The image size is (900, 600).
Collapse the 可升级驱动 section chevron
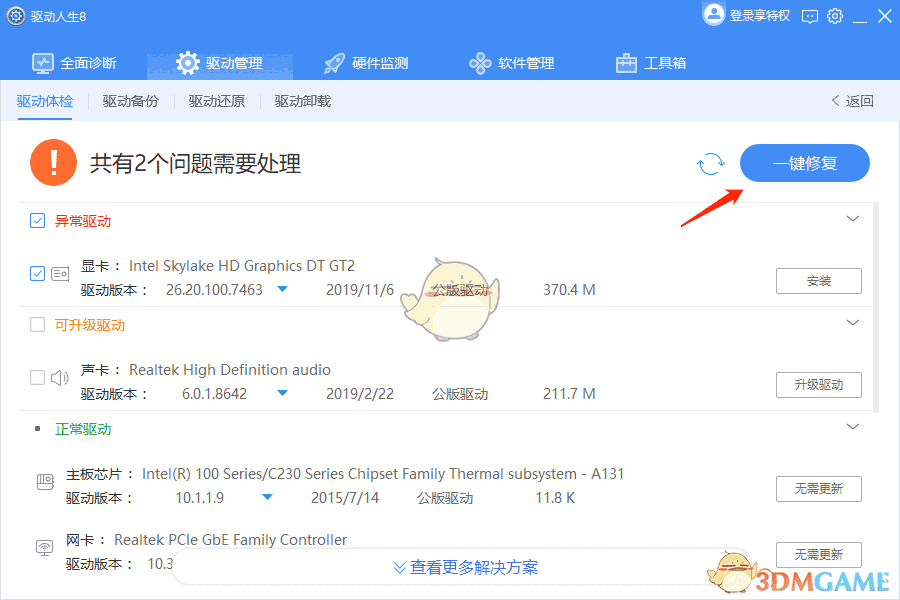click(853, 323)
